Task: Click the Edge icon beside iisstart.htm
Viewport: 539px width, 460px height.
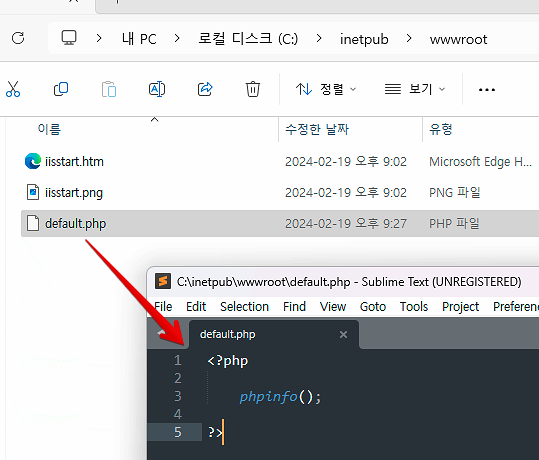Action: pyautogui.click(x=33, y=161)
